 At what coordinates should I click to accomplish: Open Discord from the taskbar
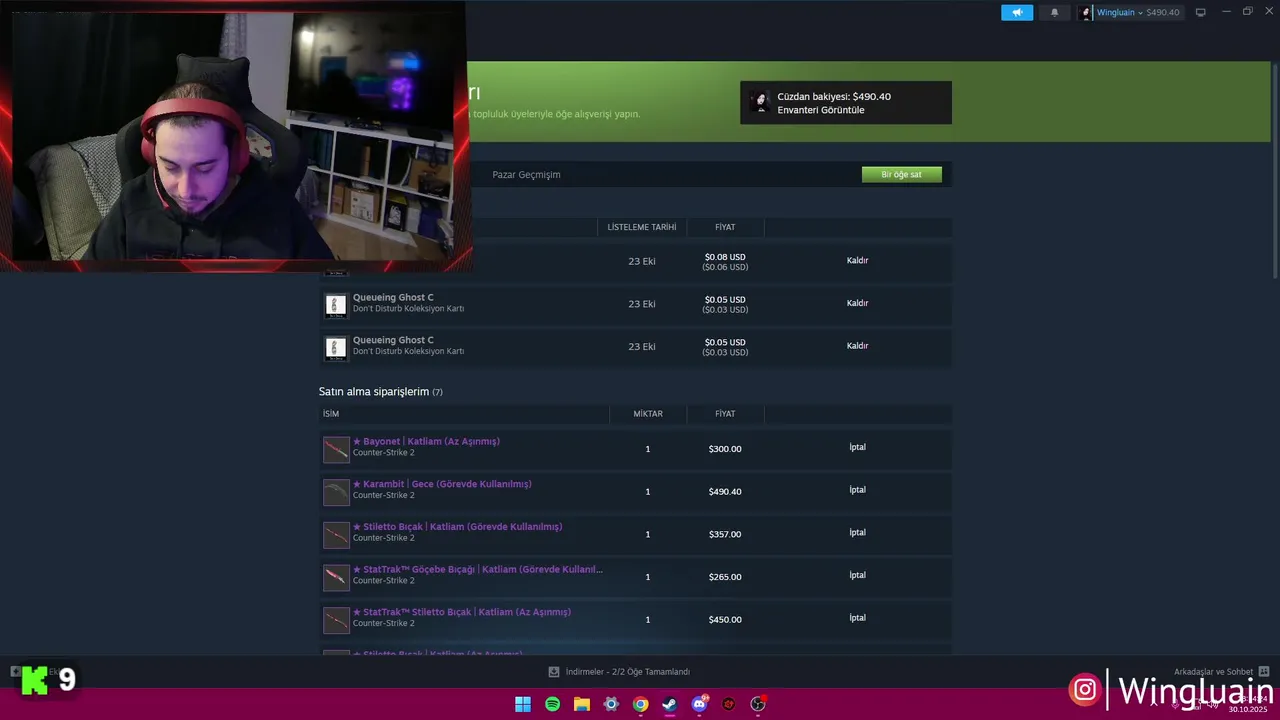coord(699,704)
